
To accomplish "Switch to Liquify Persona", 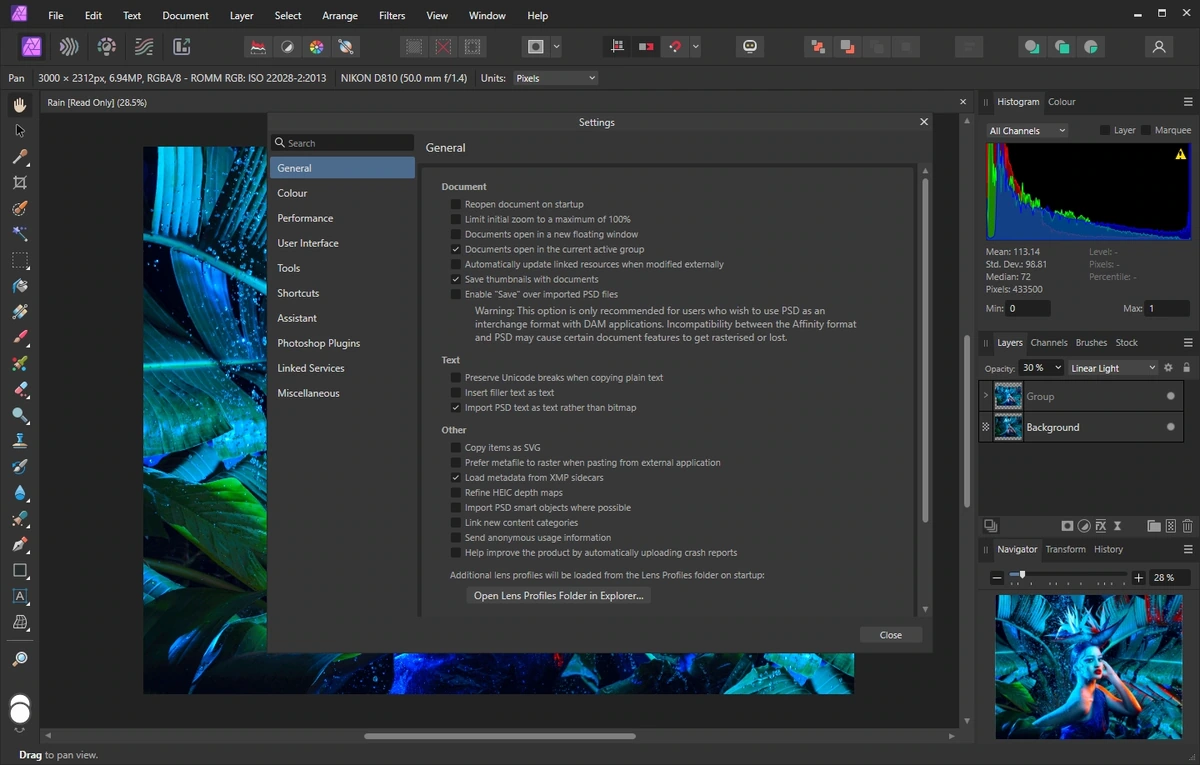I will tap(69, 46).
